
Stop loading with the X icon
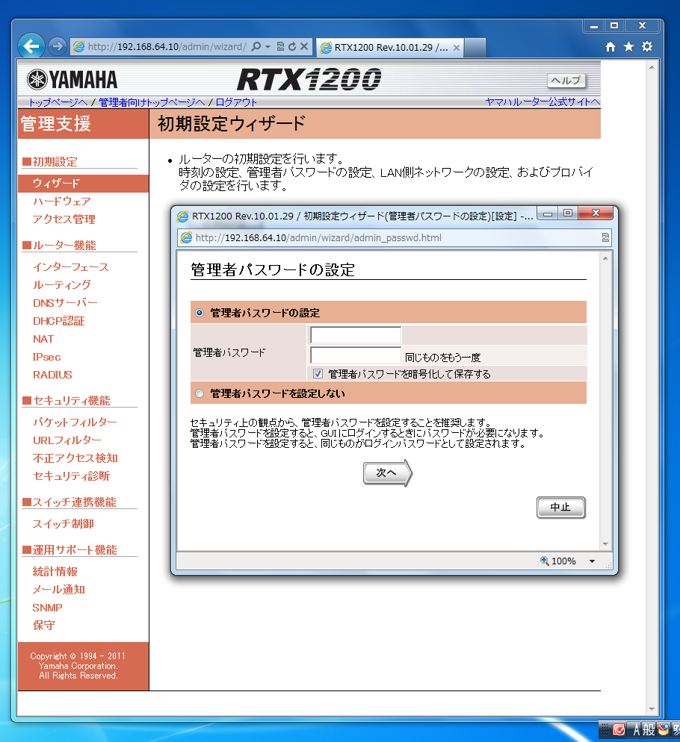click(x=304, y=46)
